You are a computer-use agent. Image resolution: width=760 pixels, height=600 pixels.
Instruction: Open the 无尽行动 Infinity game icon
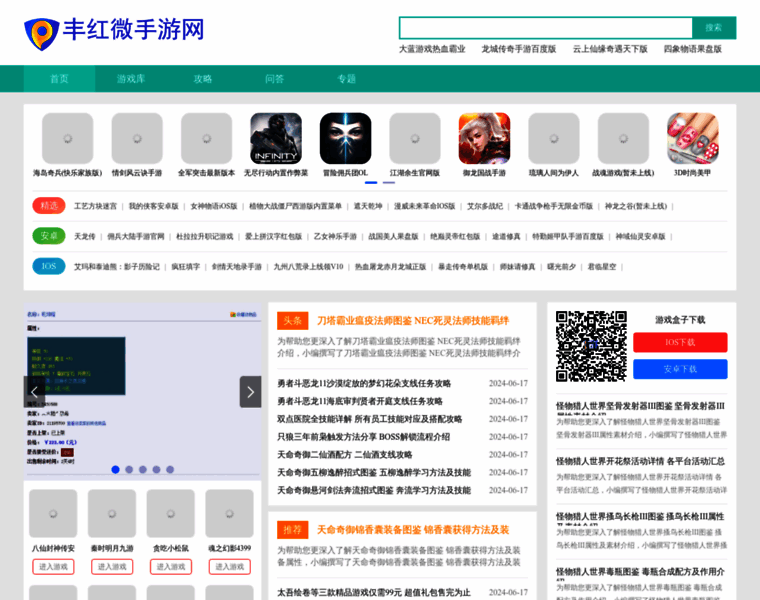[276, 139]
